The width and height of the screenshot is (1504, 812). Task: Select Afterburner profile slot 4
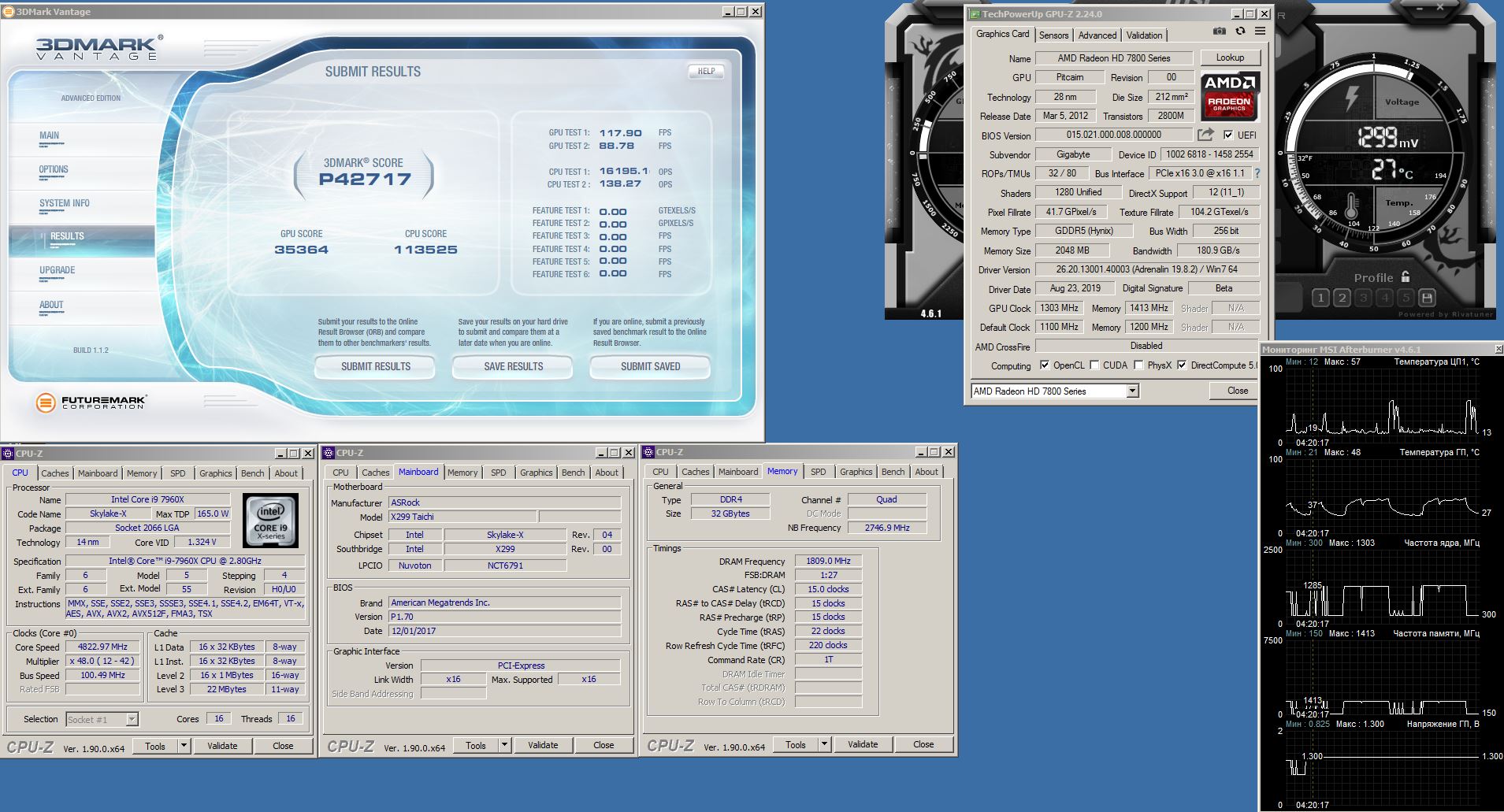click(1385, 298)
